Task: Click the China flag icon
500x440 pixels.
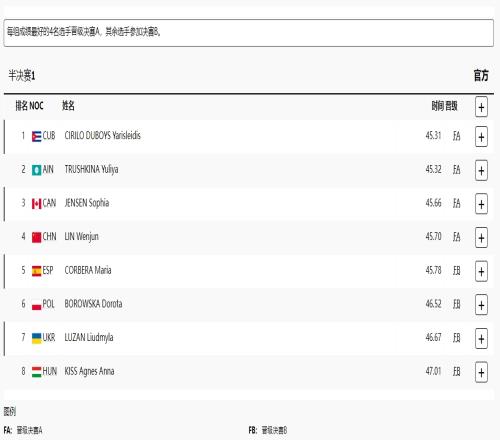Action: click(x=36, y=237)
